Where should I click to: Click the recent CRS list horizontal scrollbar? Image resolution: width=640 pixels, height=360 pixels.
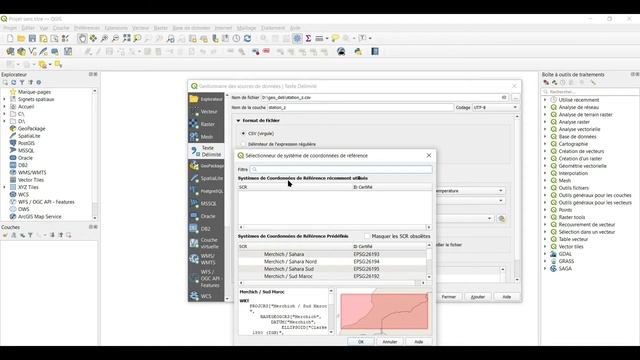pos(335,227)
